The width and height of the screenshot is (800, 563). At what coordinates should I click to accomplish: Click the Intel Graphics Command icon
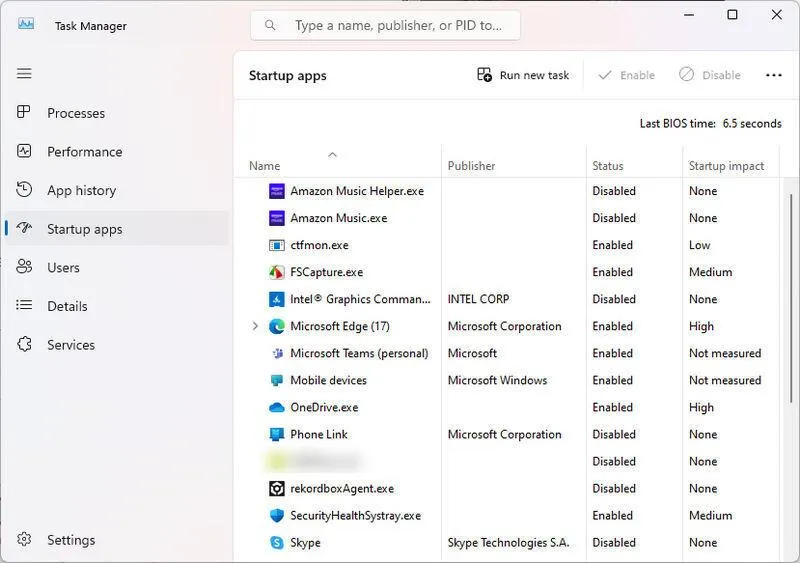(x=277, y=299)
